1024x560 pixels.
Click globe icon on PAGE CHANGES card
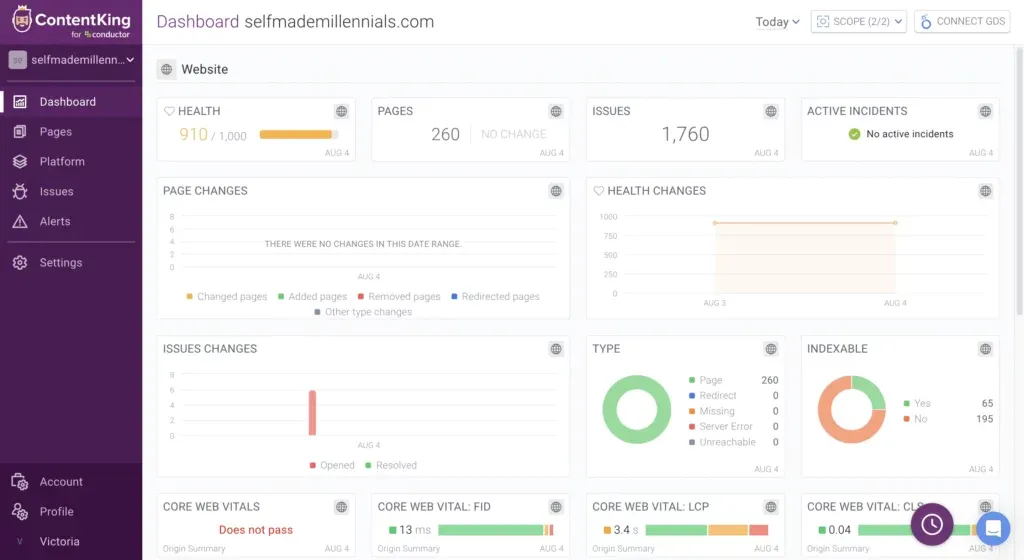(556, 191)
